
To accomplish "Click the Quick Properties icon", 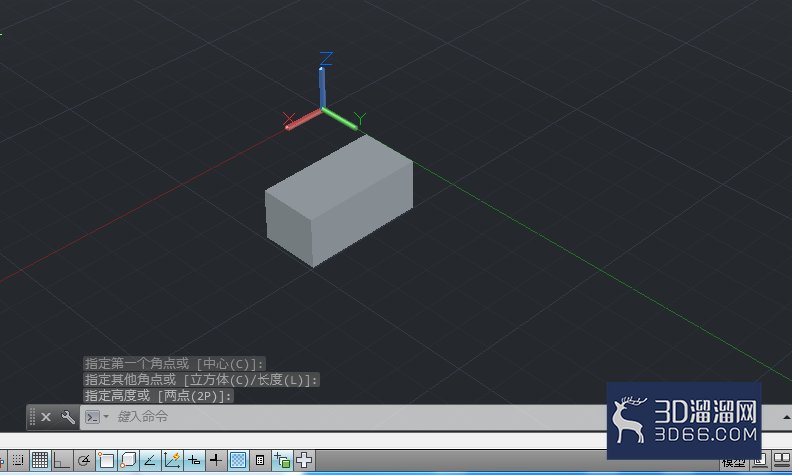I will (x=260, y=460).
